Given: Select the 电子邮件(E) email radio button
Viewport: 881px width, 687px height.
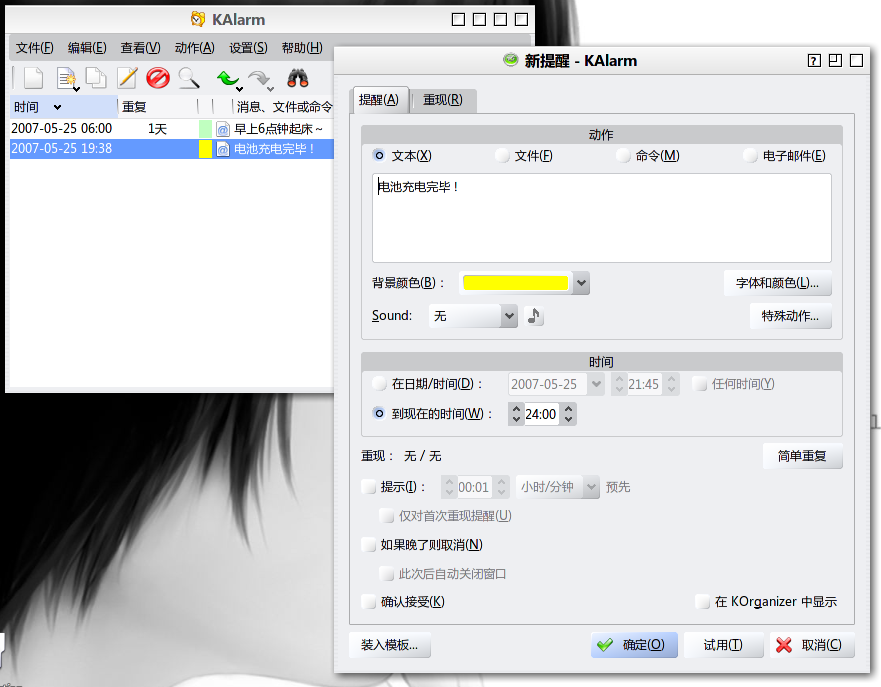Looking at the screenshot, I should (750, 155).
